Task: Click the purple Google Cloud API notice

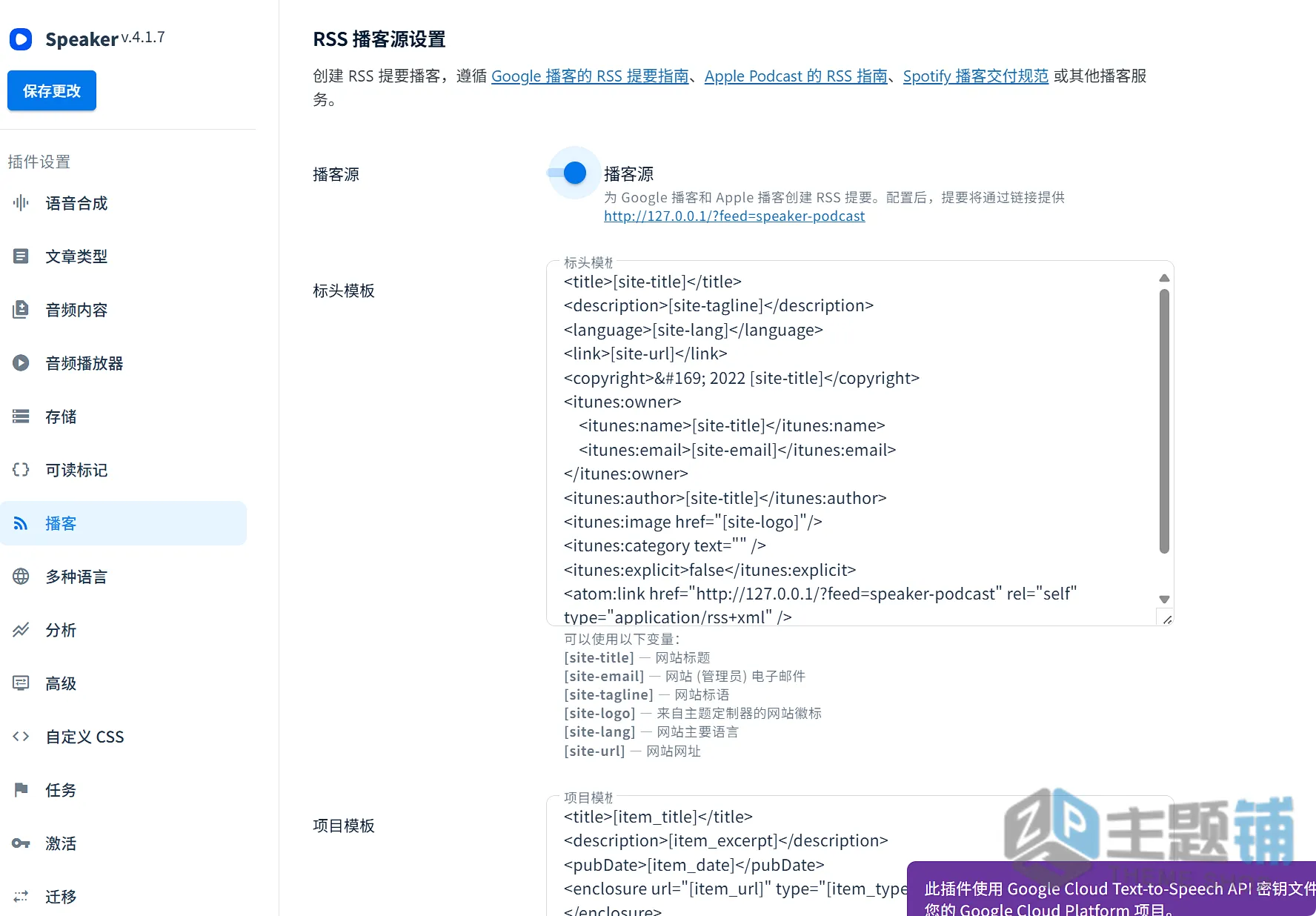Action: pos(1111,889)
